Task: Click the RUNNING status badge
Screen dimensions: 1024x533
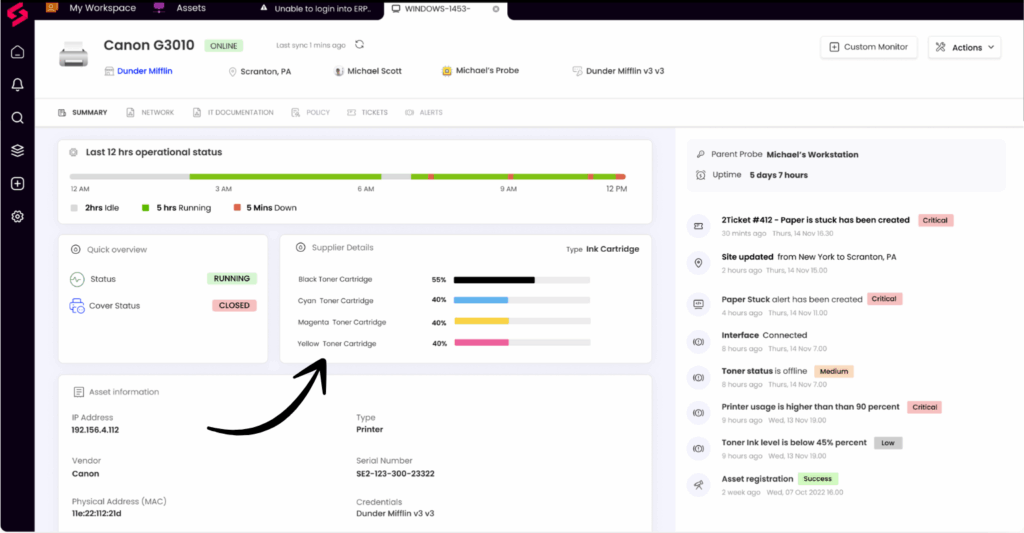Action: (x=232, y=278)
